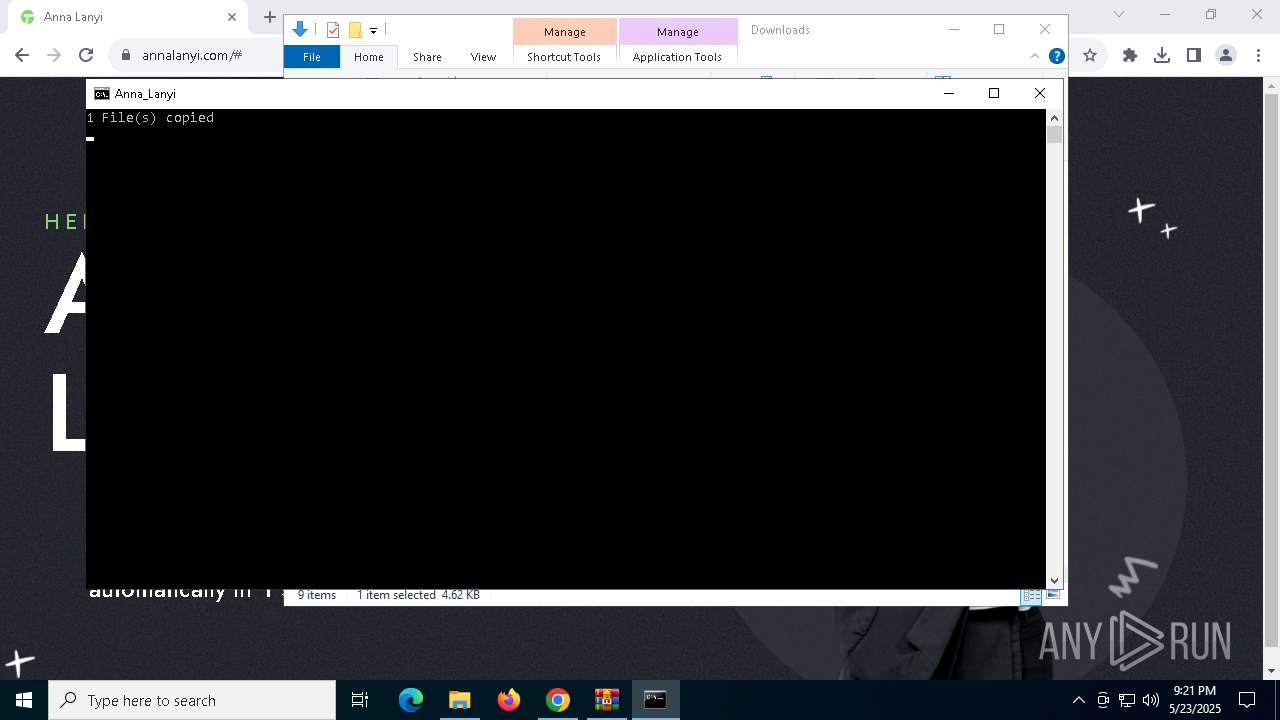Open Chrome three-dot menu
1280x720 pixels.
click(x=1258, y=56)
